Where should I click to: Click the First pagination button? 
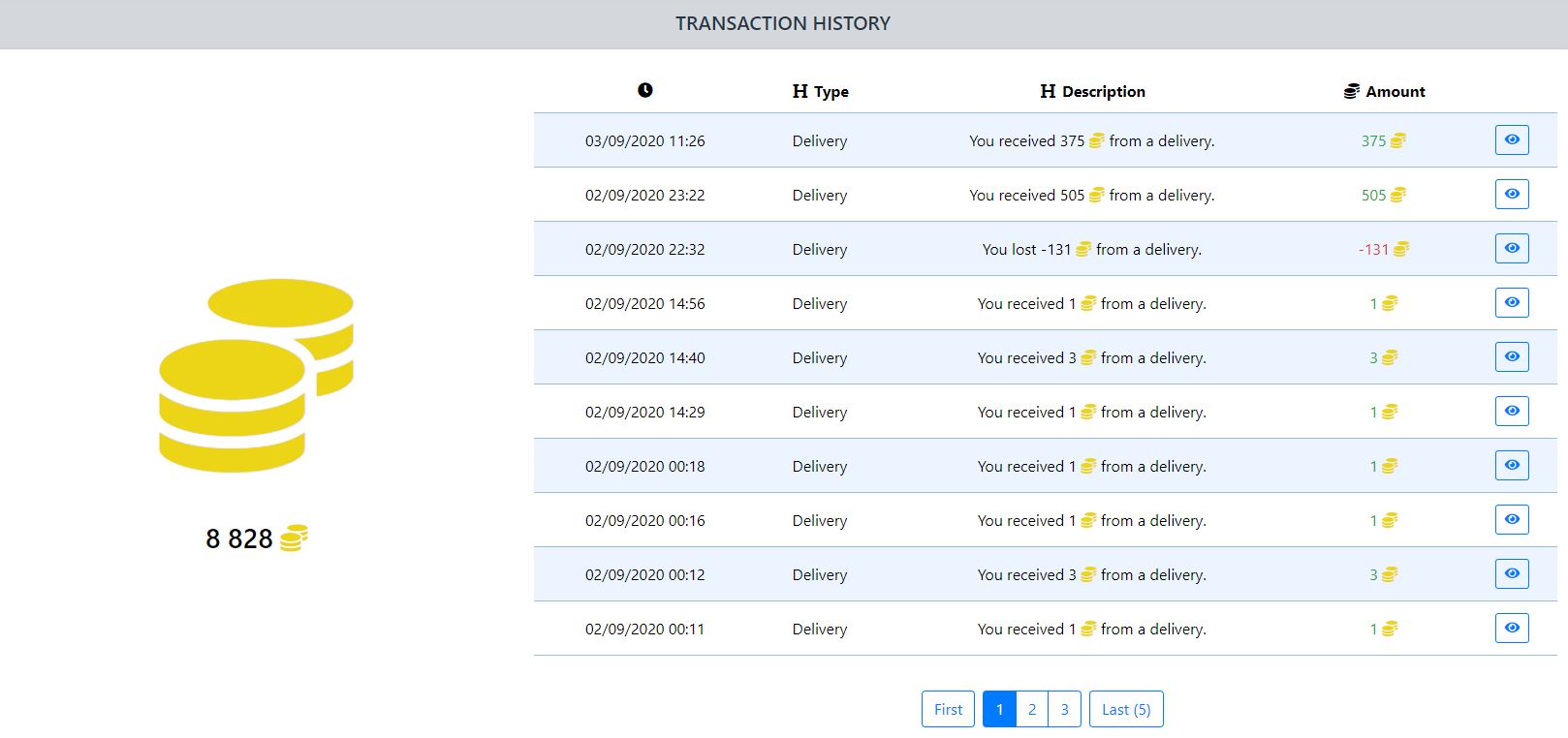point(948,709)
